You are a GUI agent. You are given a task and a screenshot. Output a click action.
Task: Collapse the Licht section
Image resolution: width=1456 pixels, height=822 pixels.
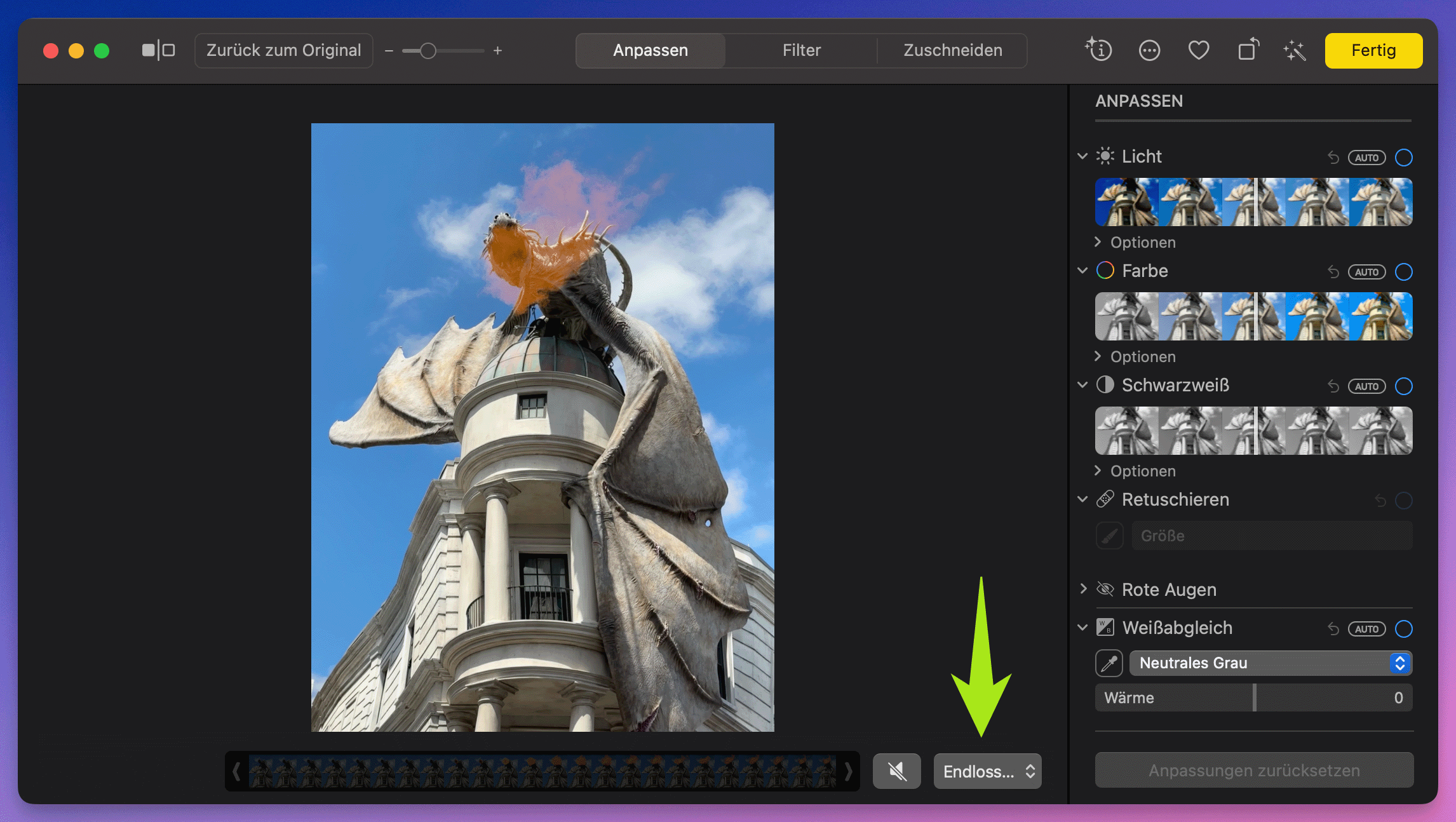point(1082,156)
